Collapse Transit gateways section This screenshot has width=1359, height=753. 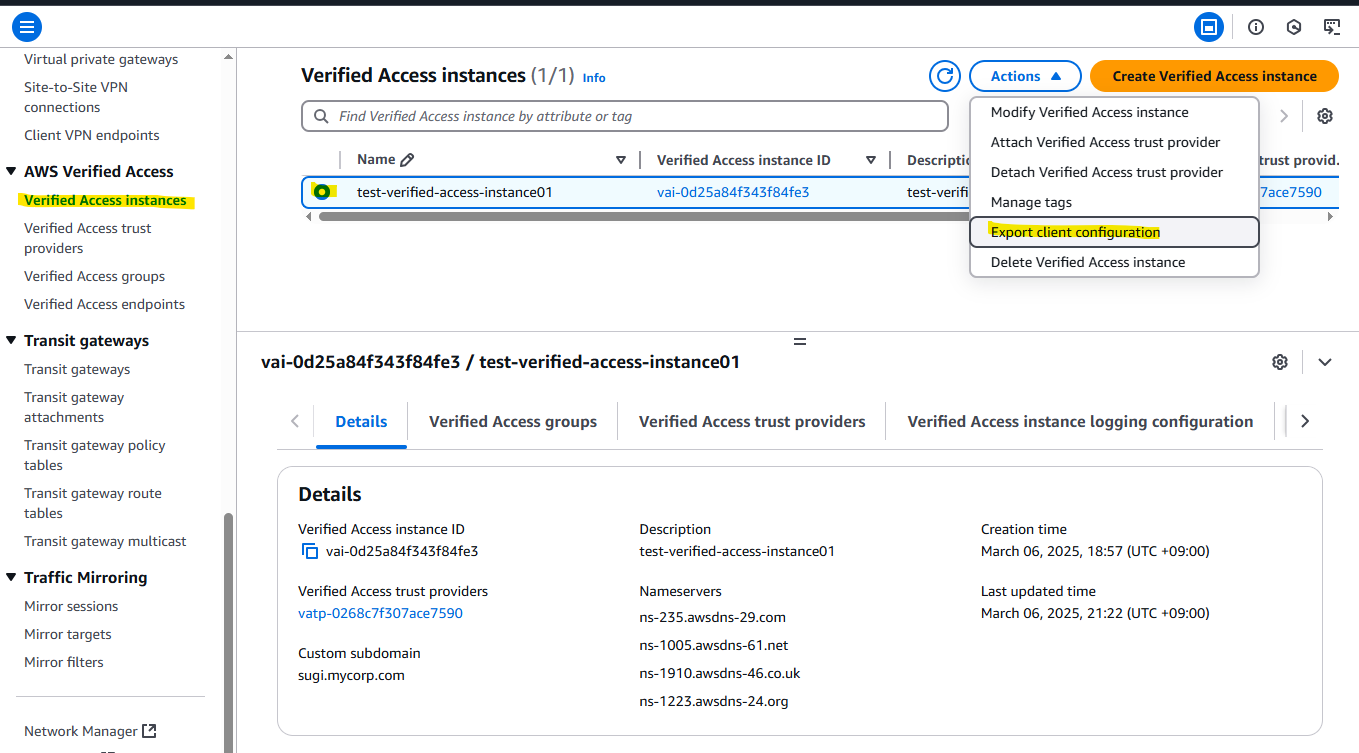click(x=12, y=341)
